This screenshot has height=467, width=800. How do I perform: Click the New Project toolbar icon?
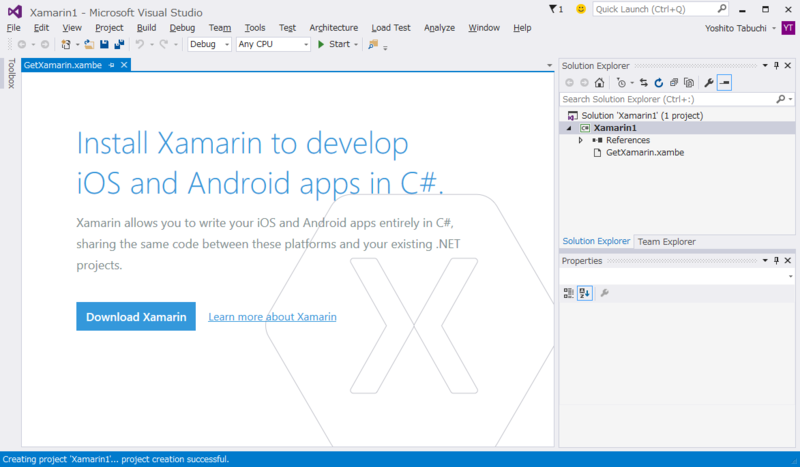66,44
